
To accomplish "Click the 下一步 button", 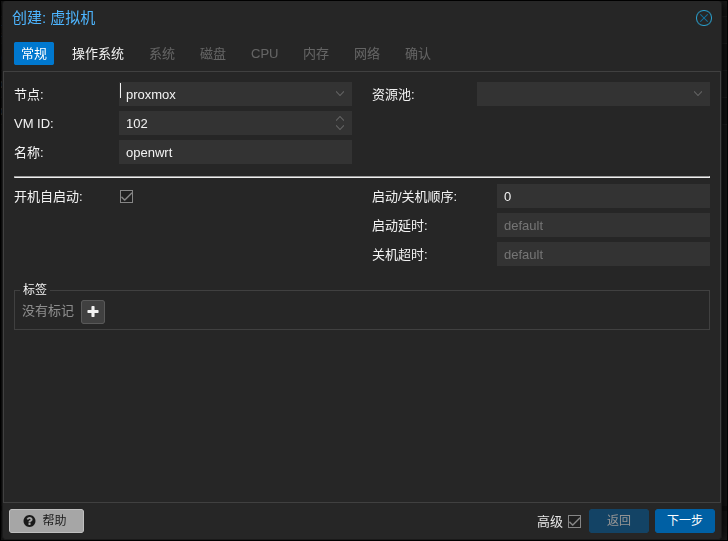I will 685,521.
